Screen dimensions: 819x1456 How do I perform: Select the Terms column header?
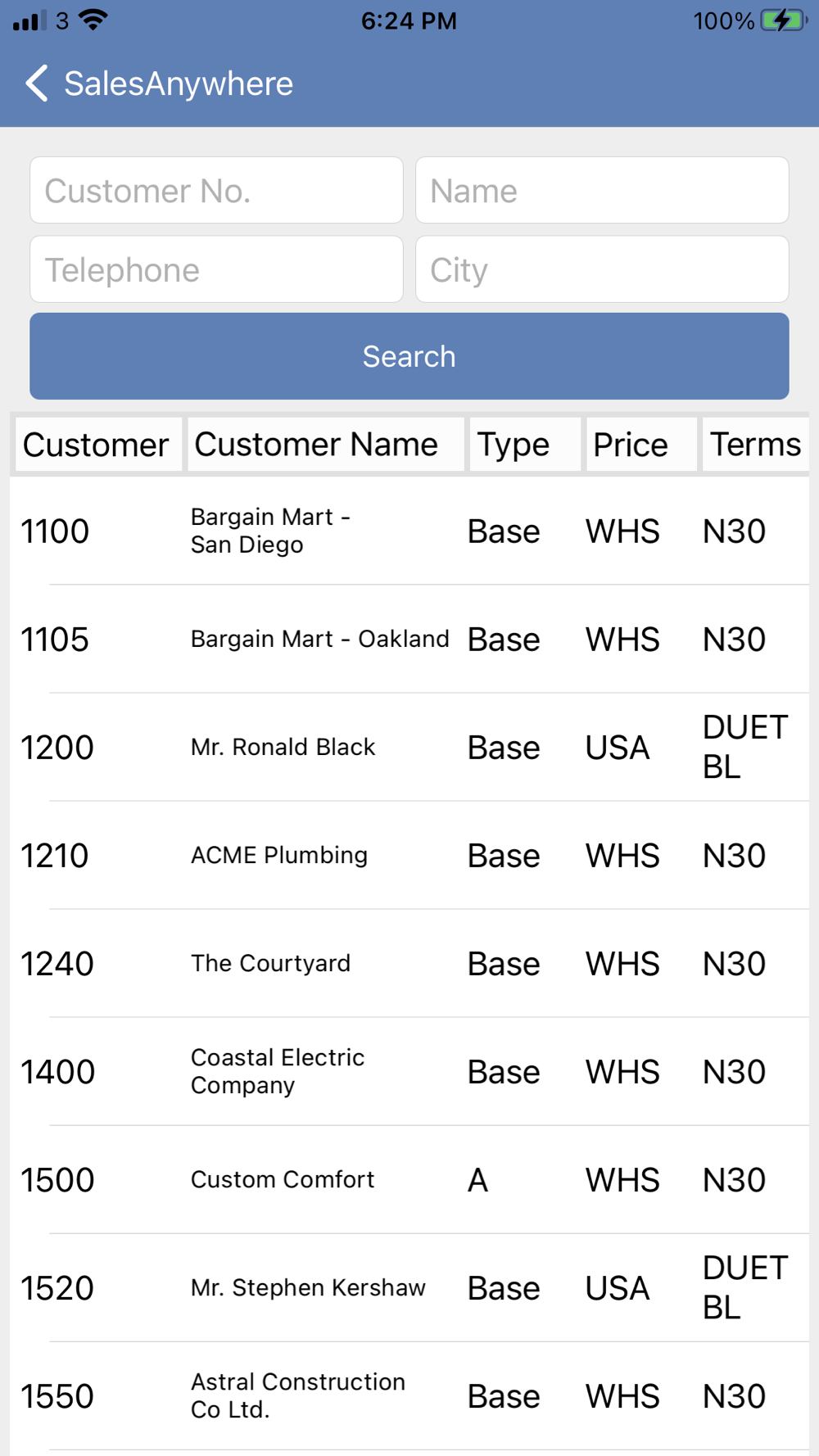click(x=755, y=445)
